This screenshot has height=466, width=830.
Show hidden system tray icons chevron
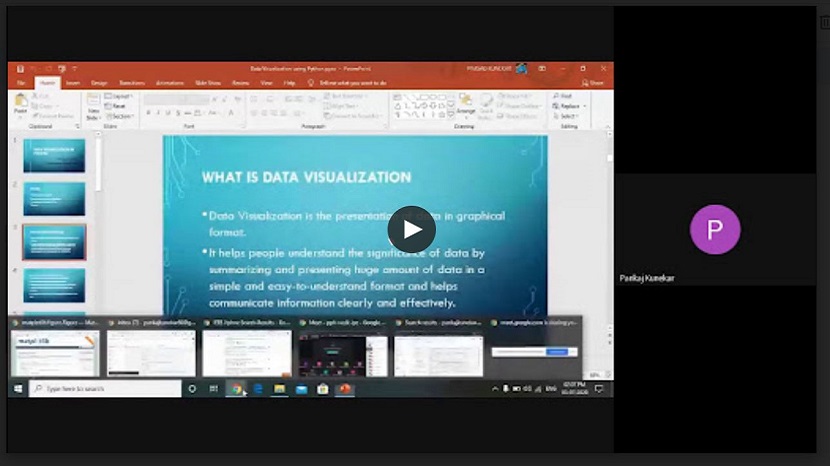[495, 389]
